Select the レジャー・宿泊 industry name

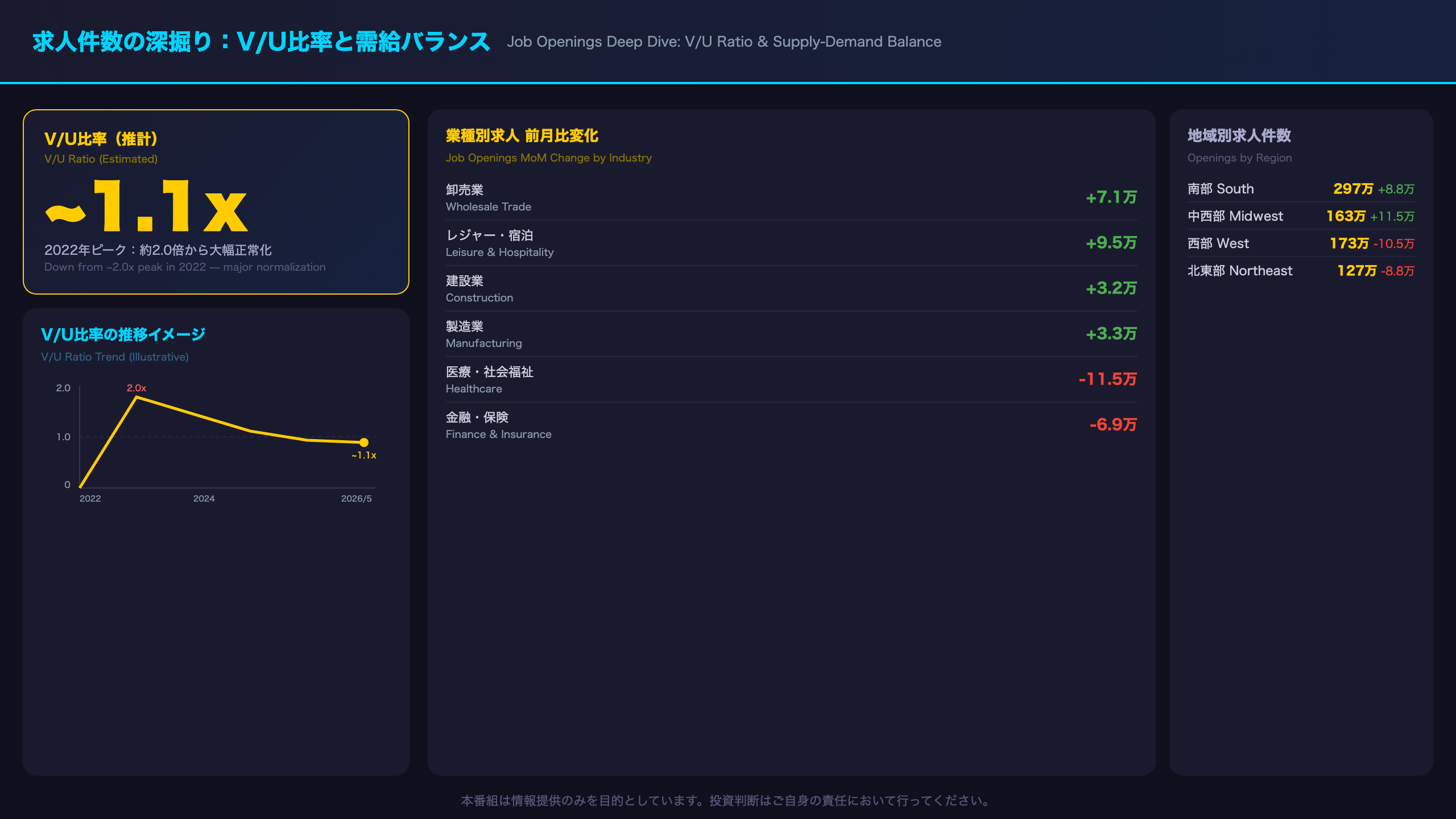coord(490,235)
